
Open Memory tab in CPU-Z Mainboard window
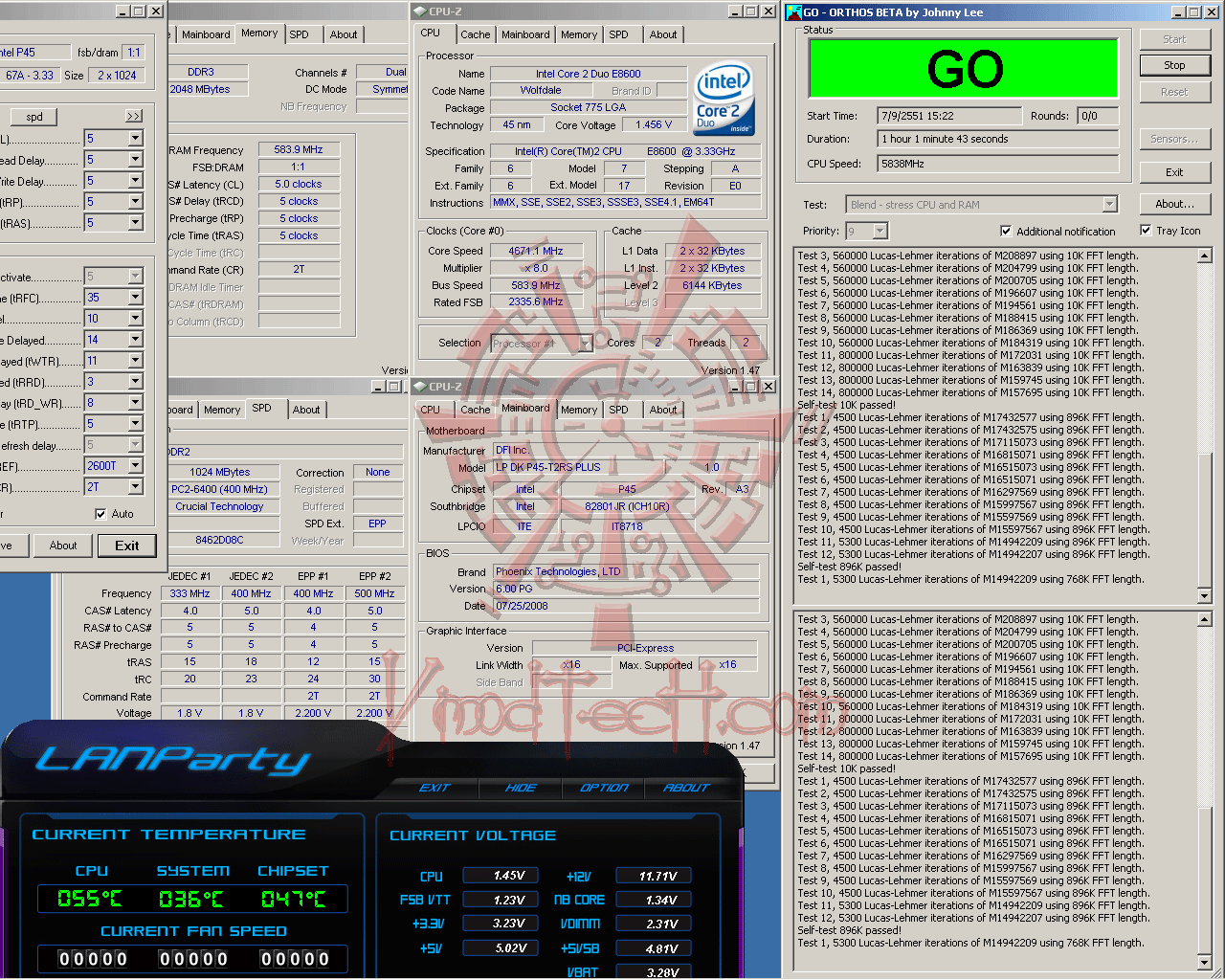(579, 410)
